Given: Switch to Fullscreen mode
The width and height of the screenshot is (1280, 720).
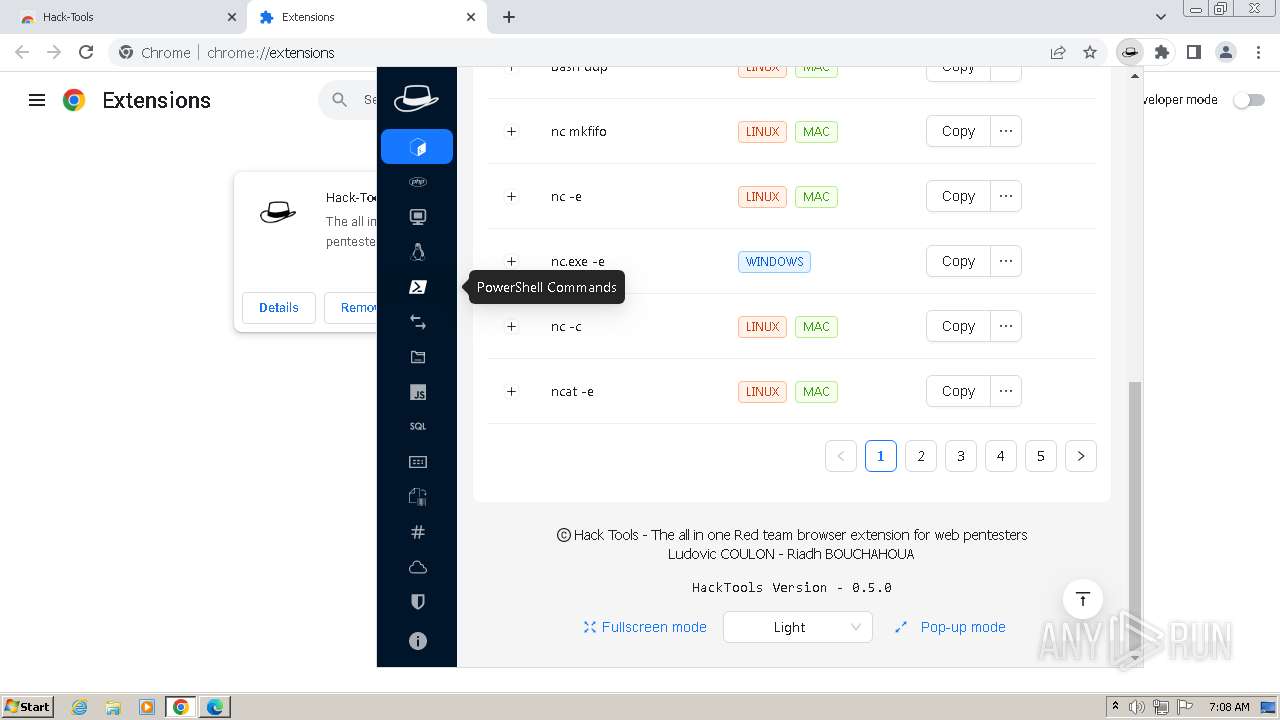Looking at the screenshot, I should pyautogui.click(x=645, y=627).
